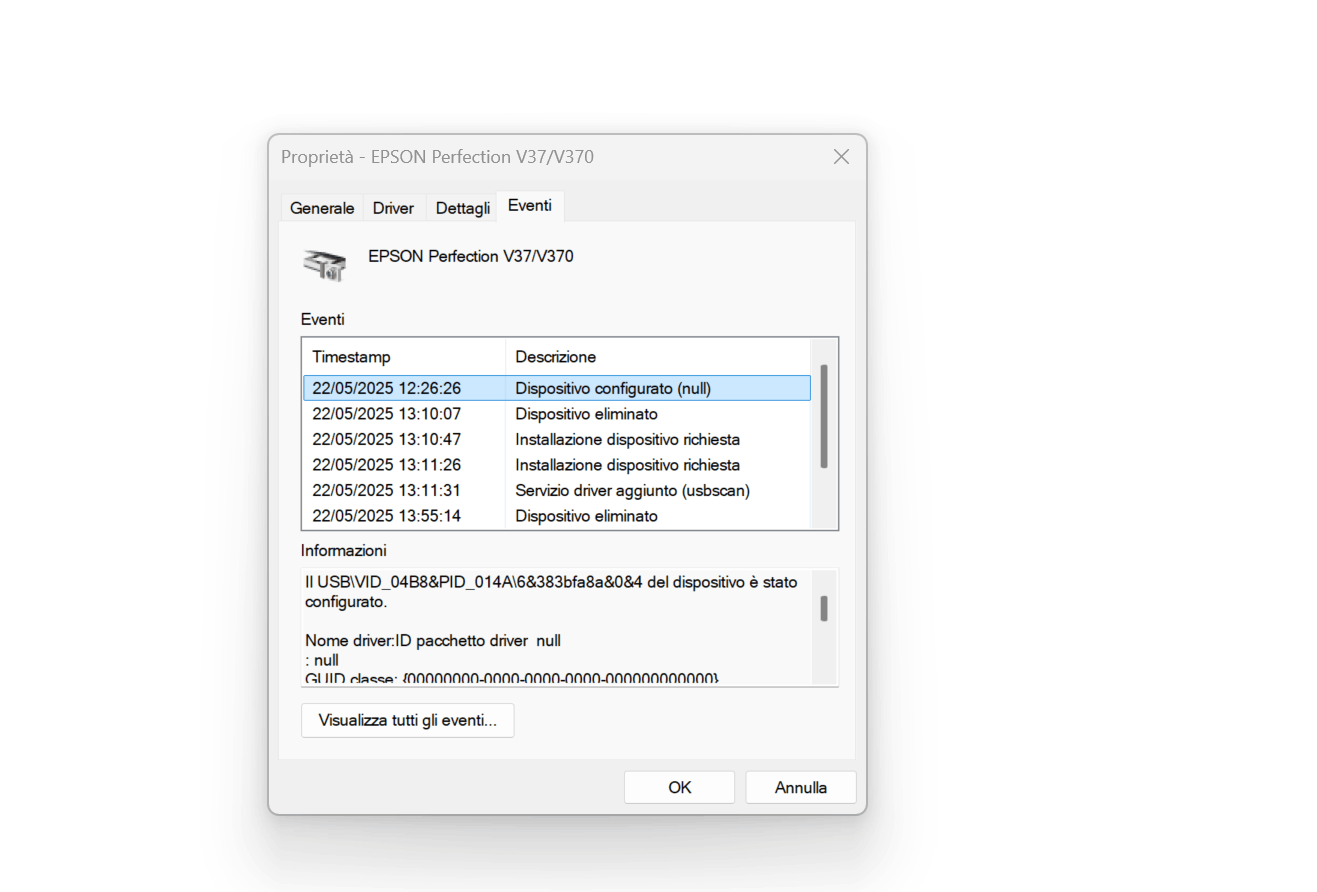Image resolution: width=1317 pixels, height=892 pixels.
Task: Confirm with the OK button
Action: [x=680, y=787]
